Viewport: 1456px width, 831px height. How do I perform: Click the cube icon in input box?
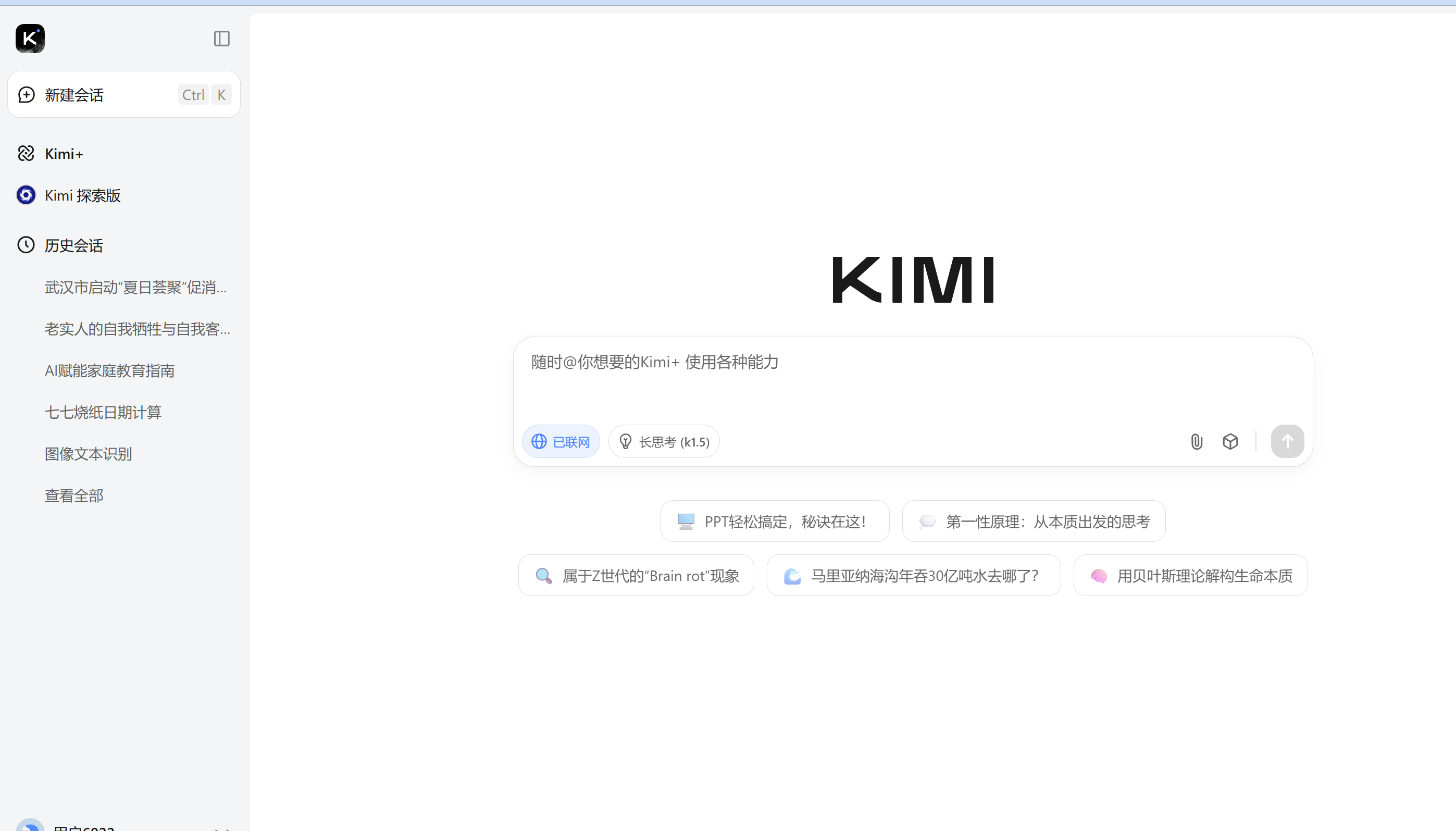[x=1230, y=442]
